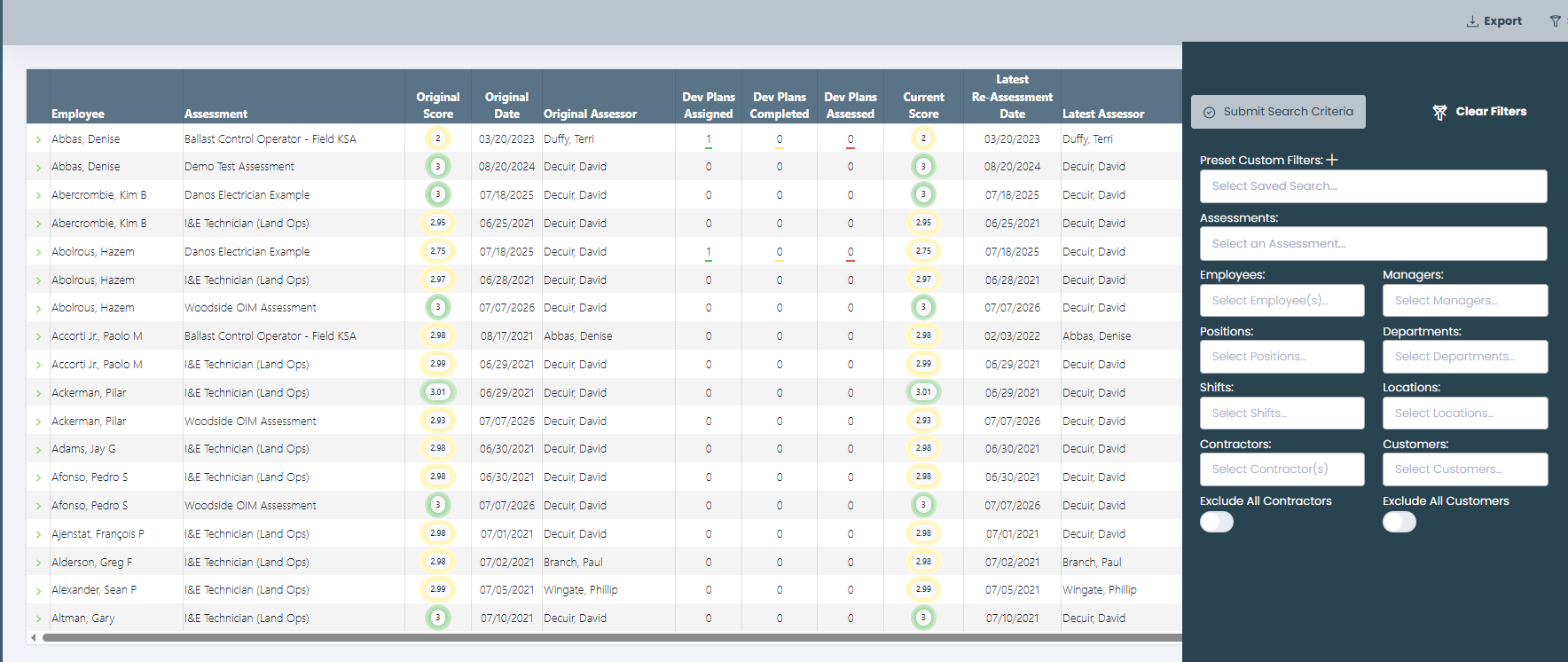The width and height of the screenshot is (1568, 662).
Task: Click the original date 08/20/2024
Action: pos(506,167)
